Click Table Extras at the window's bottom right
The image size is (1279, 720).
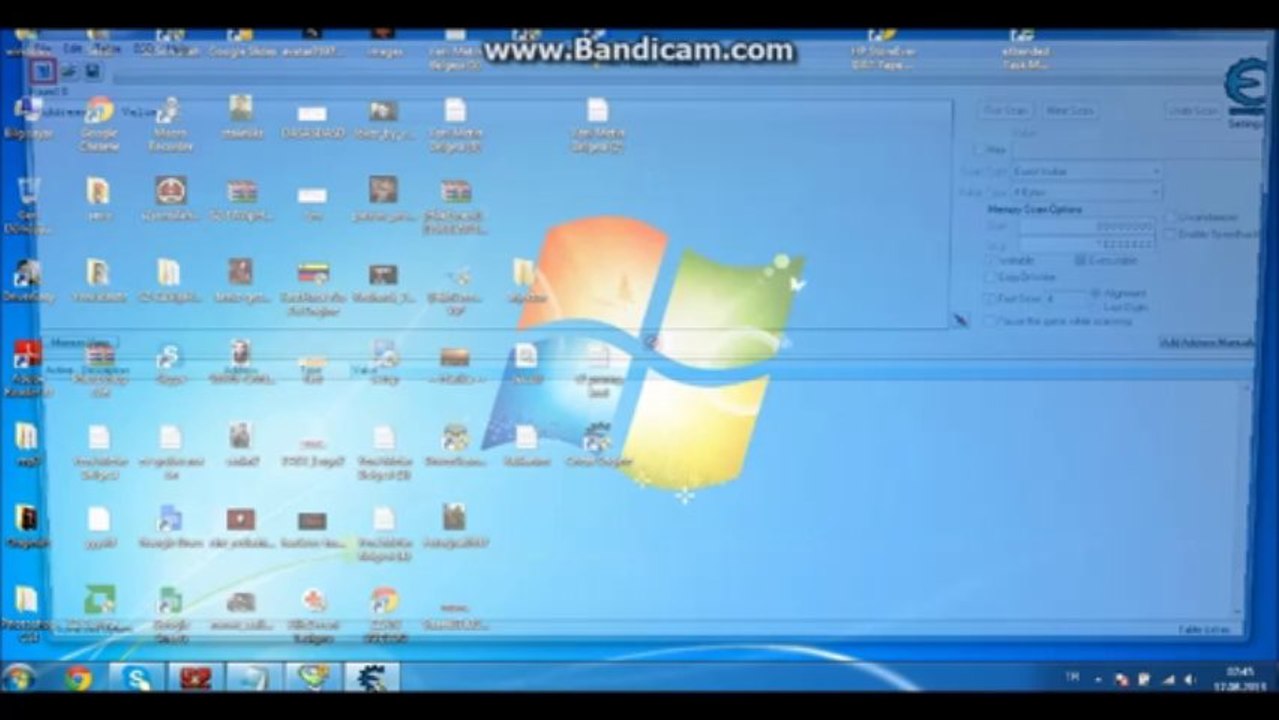pos(1202,630)
